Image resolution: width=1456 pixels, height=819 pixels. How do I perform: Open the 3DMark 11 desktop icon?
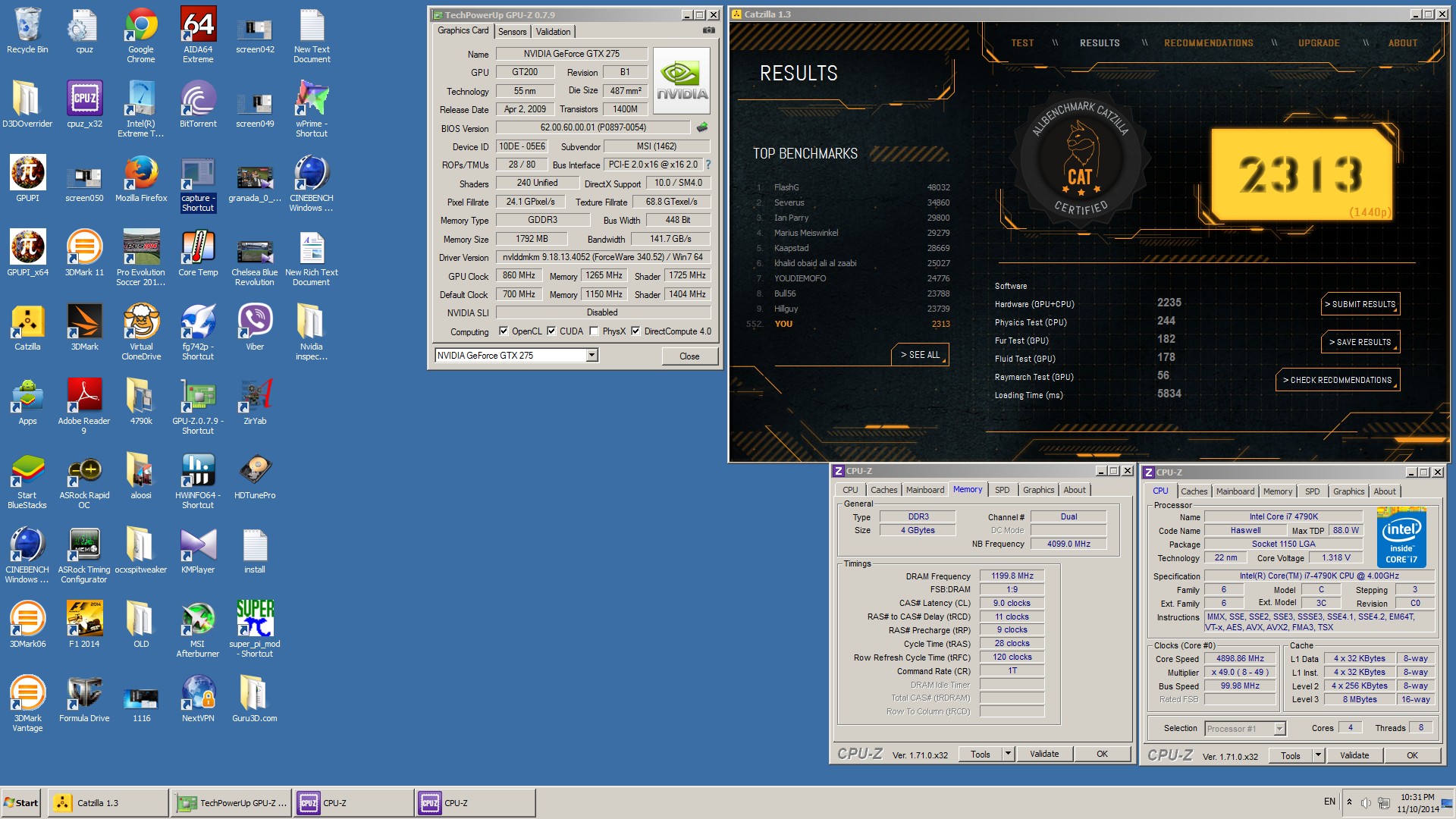pyautogui.click(x=84, y=253)
